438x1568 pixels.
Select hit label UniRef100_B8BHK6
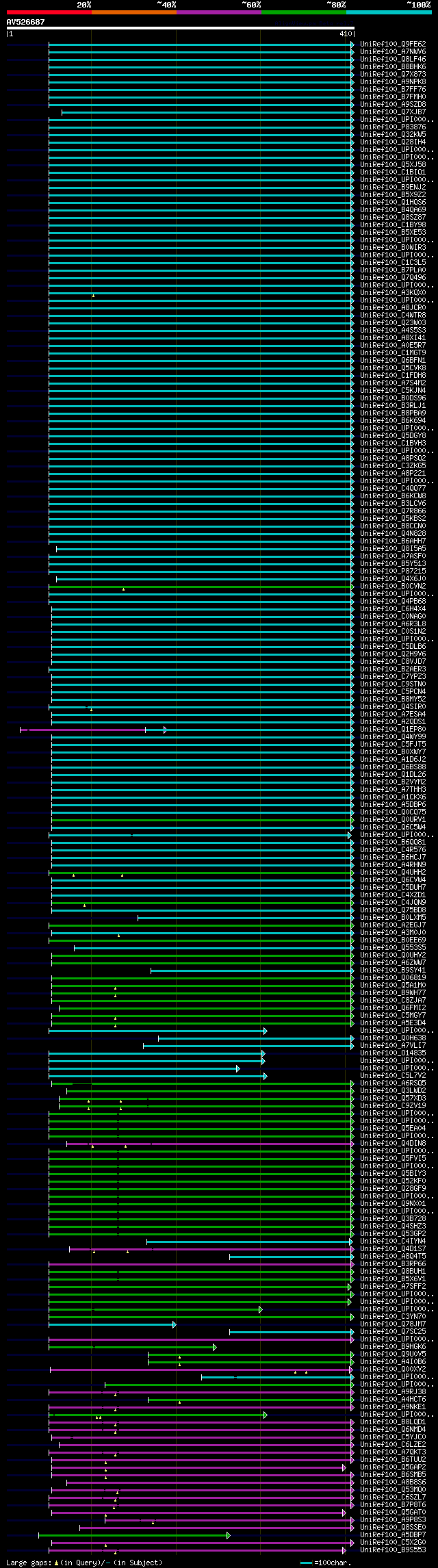(393, 67)
